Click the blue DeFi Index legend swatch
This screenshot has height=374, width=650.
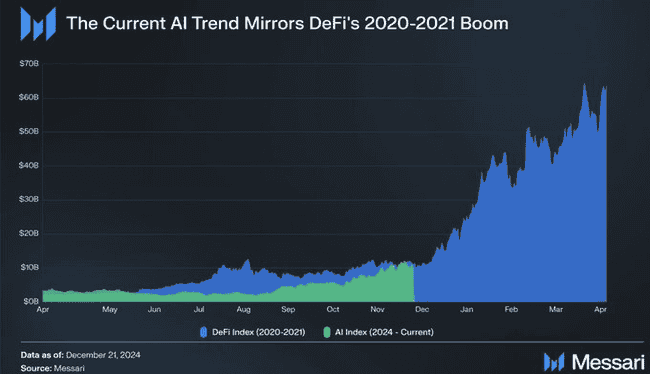[x=204, y=332]
